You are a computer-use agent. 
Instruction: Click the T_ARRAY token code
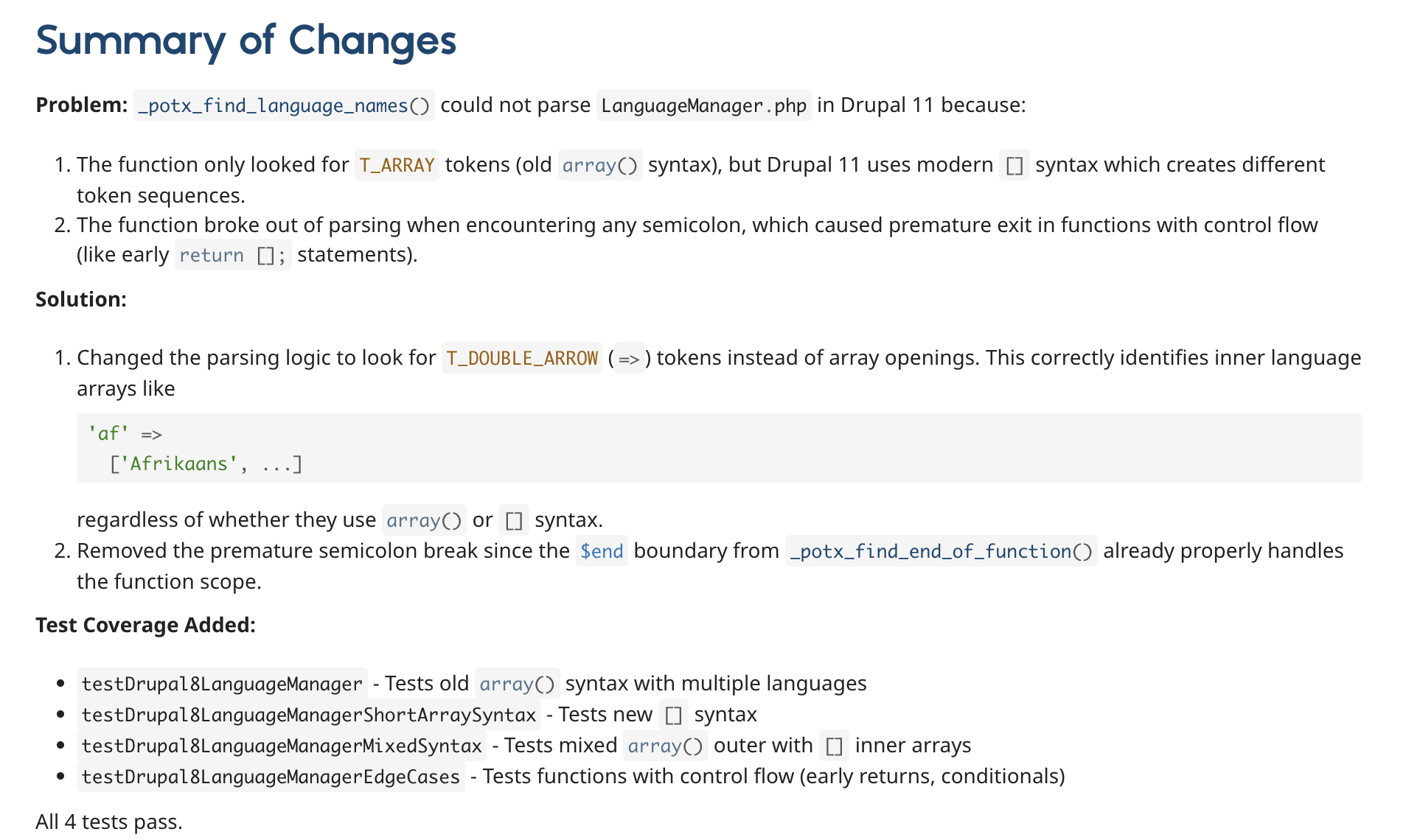(x=397, y=166)
